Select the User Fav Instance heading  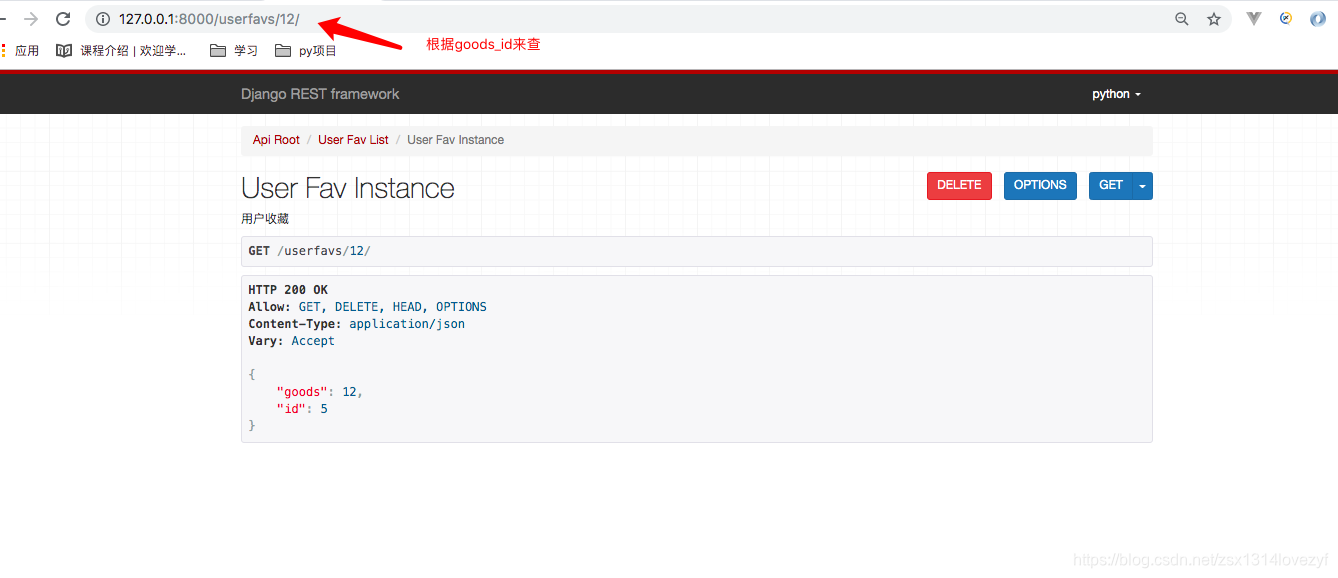tap(348, 188)
